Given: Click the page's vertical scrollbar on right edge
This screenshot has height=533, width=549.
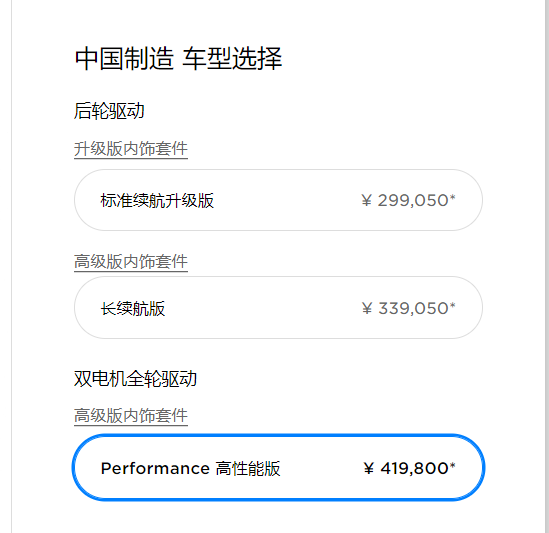Looking at the screenshot, I should pyautogui.click(x=547, y=266).
